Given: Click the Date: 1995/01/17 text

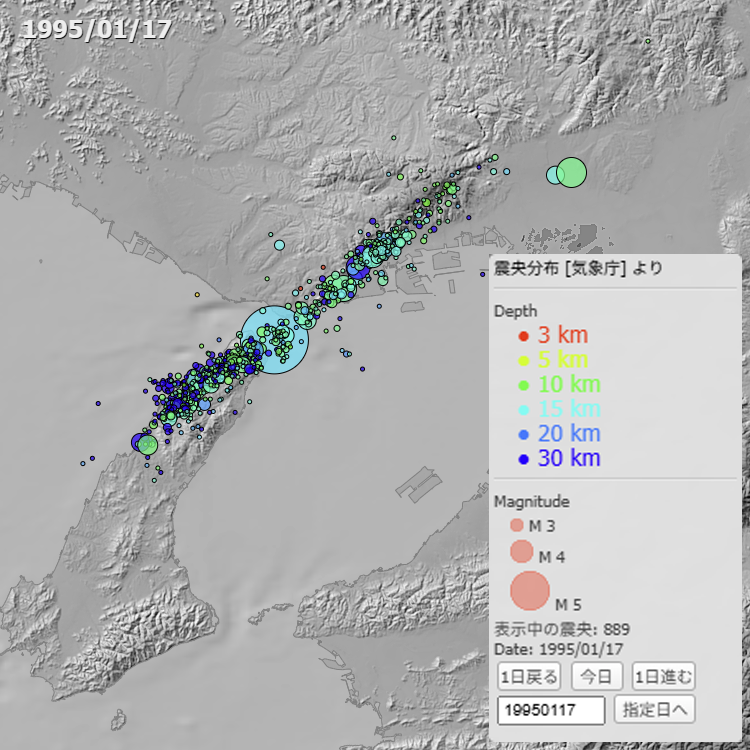Looking at the screenshot, I should point(558,650).
